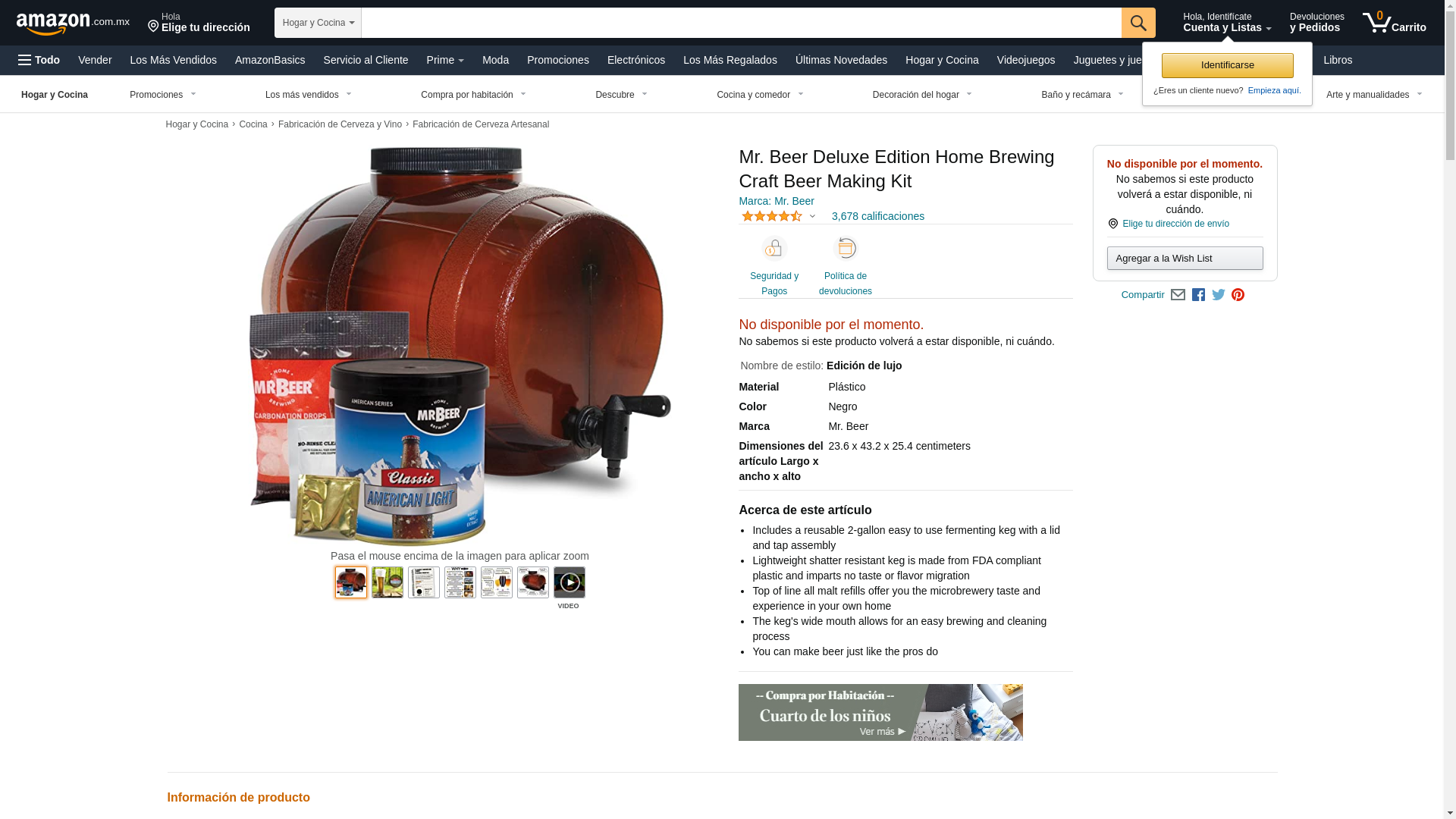Open the 3,678 calificaciones link
1456x819 pixels.
(878, 216)
